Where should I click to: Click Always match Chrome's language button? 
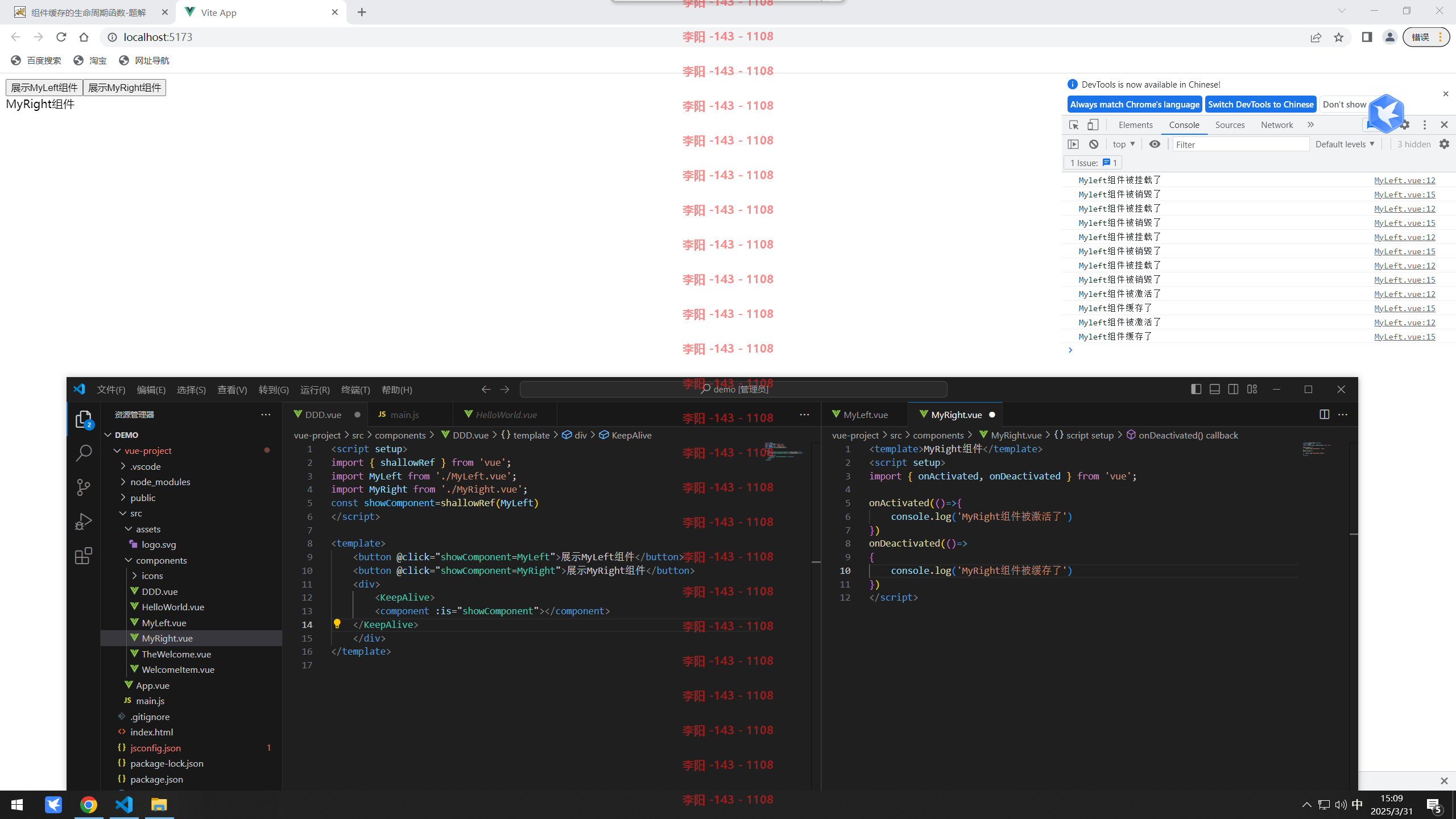1135,104
